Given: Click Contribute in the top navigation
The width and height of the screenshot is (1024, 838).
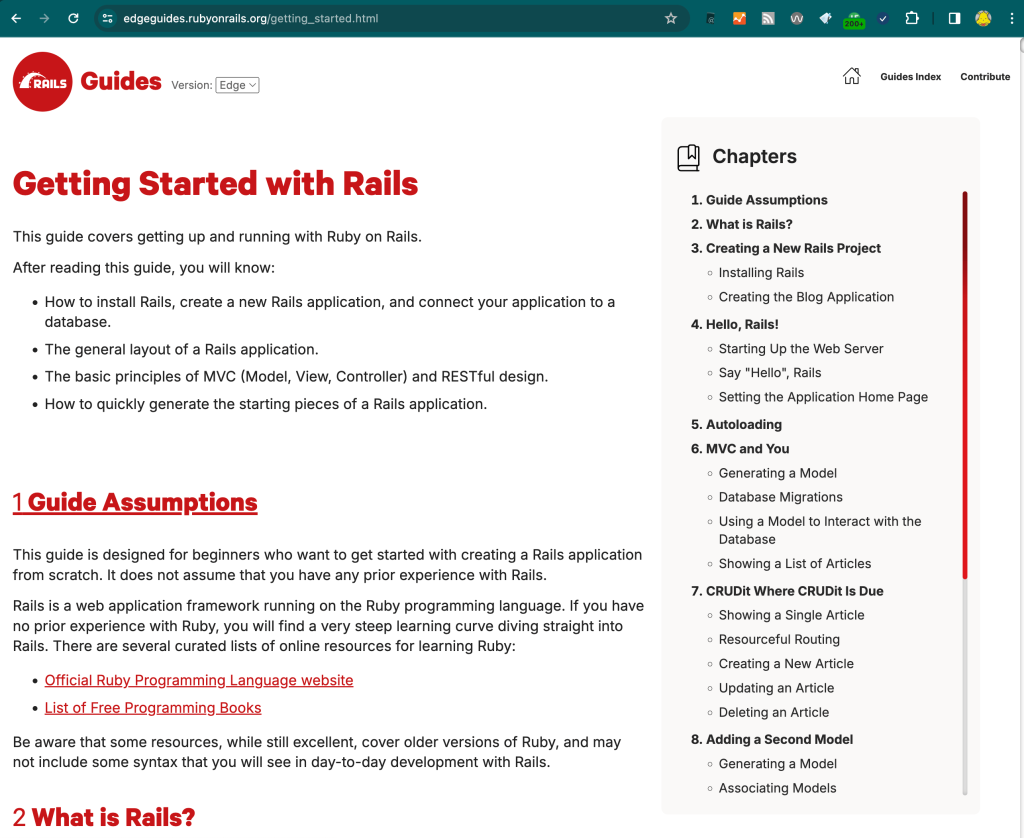Looking at the screenshot, I should pyautogui.click(x=985, y=76).
